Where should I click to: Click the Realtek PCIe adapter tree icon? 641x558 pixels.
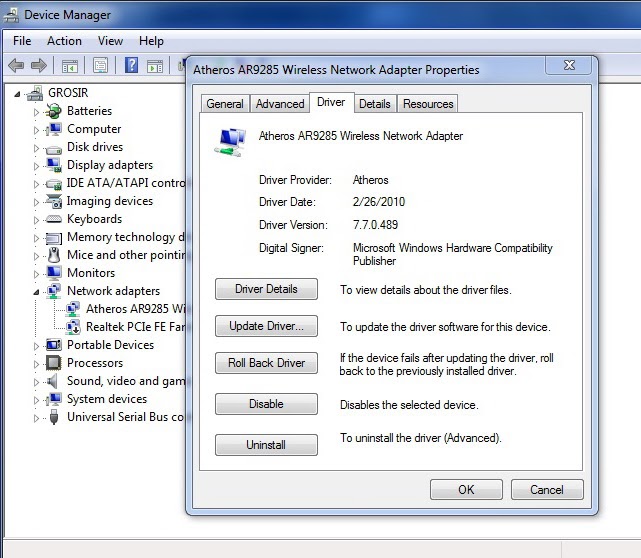pos(73,327)
